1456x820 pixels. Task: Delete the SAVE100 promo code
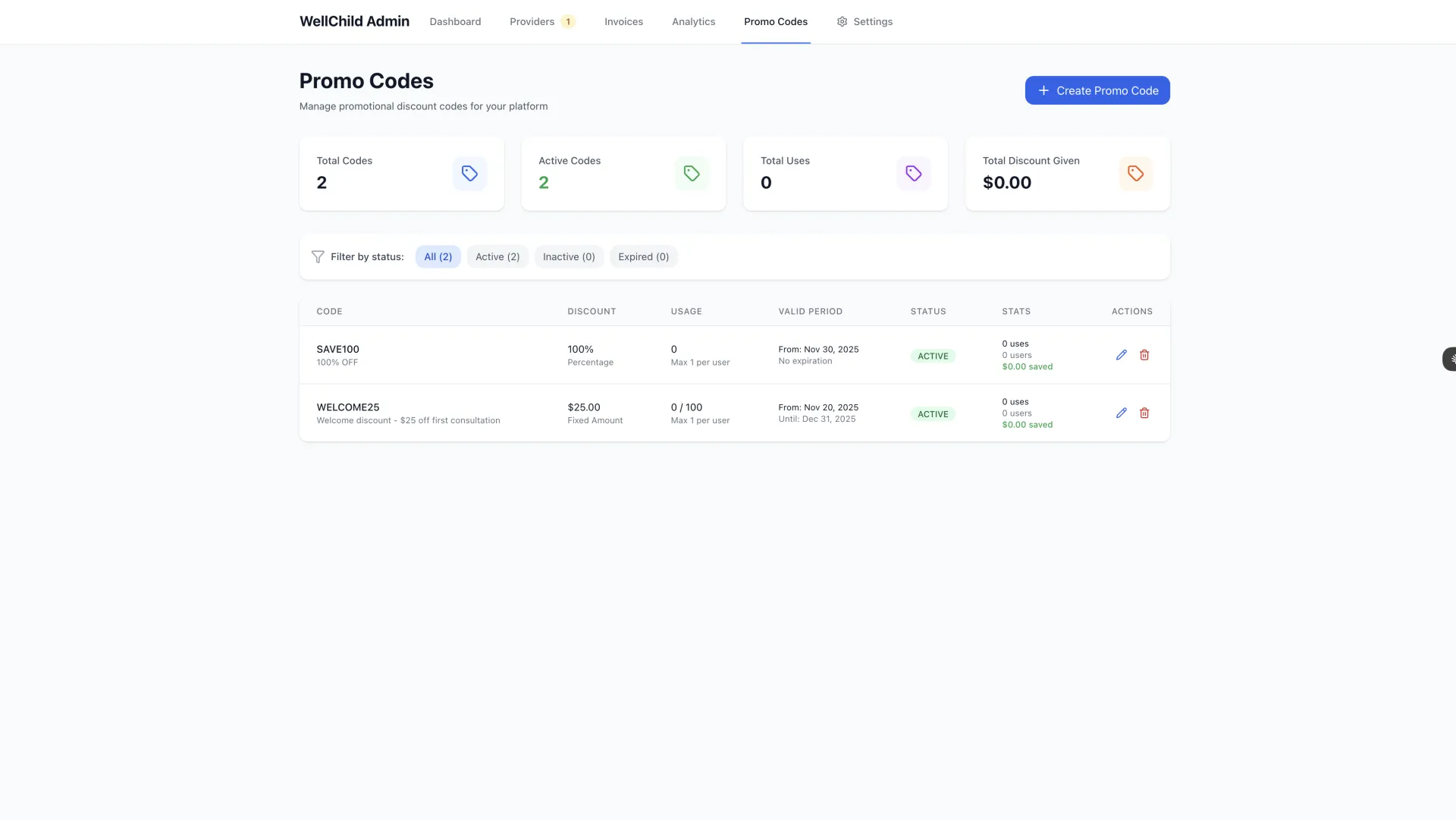(1144, 355)
